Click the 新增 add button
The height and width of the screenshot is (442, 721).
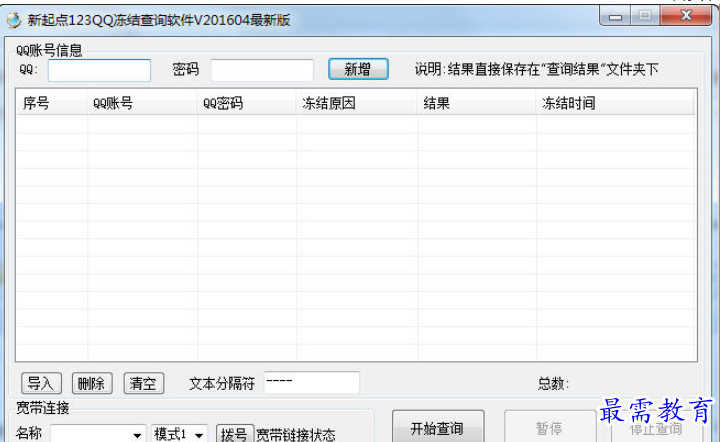(x=358, y=69)
